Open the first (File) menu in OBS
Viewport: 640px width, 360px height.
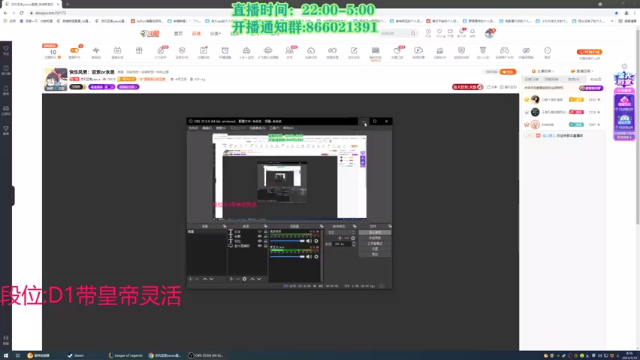pyautogui.click(x=193, y=128)
